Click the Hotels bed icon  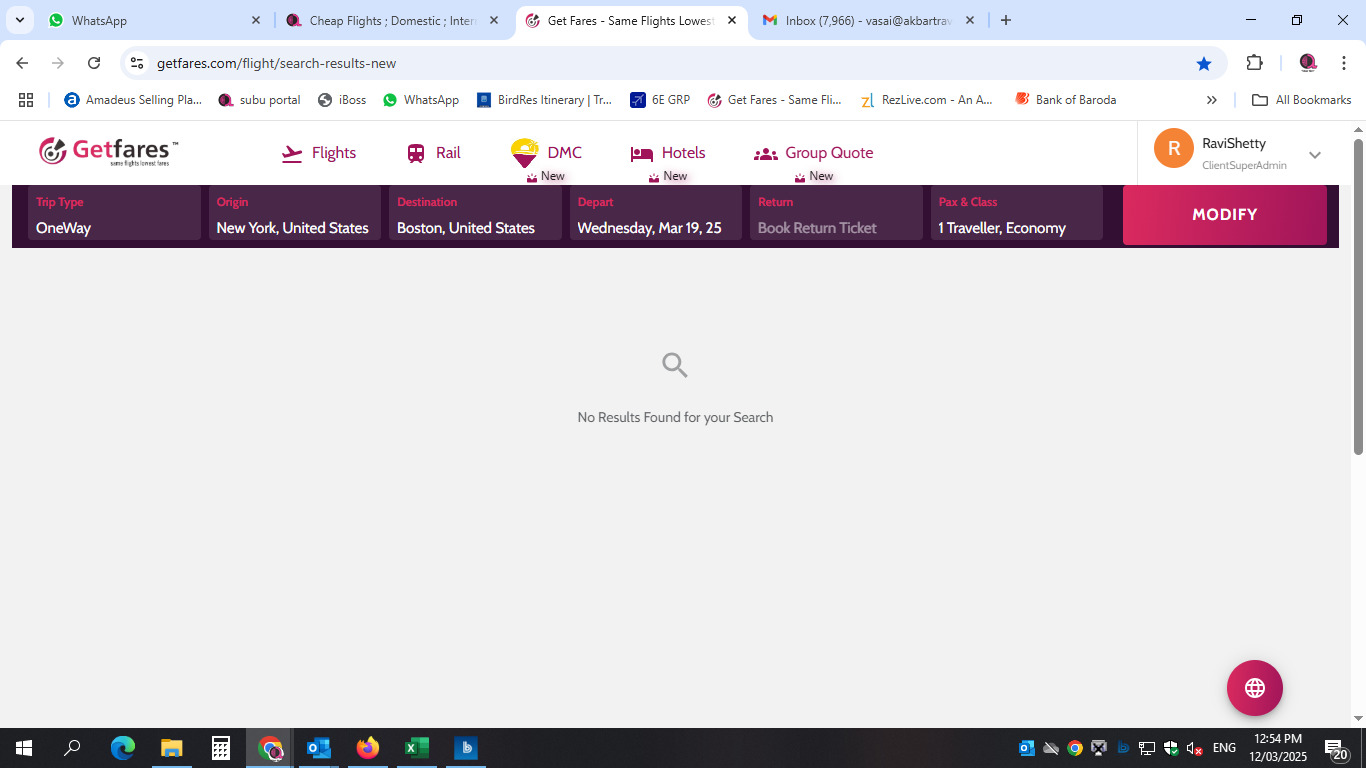[x=641, y=154]
